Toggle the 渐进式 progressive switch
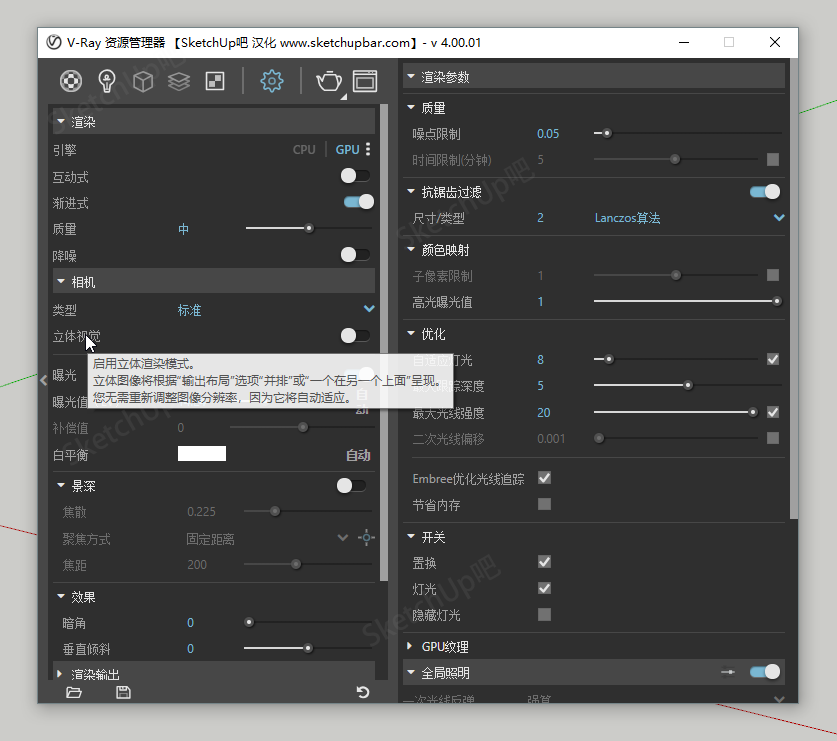Image resolution: width=837 pixels, height=741 pixels. (359, 202)
